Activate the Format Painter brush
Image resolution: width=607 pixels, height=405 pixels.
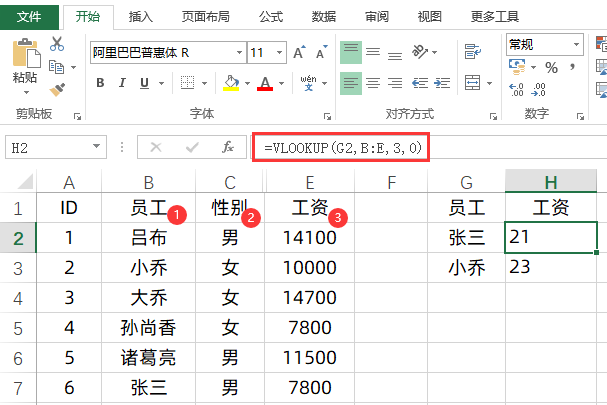click(57, 89)
